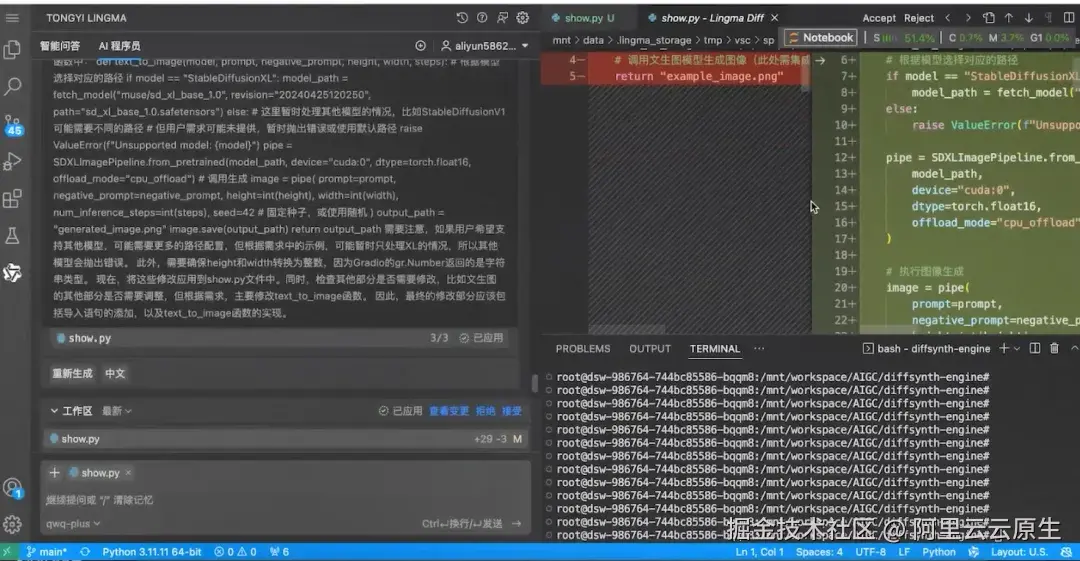Switch to the AI 程序员 tab

pyautogui.click(x=119, y=45)
